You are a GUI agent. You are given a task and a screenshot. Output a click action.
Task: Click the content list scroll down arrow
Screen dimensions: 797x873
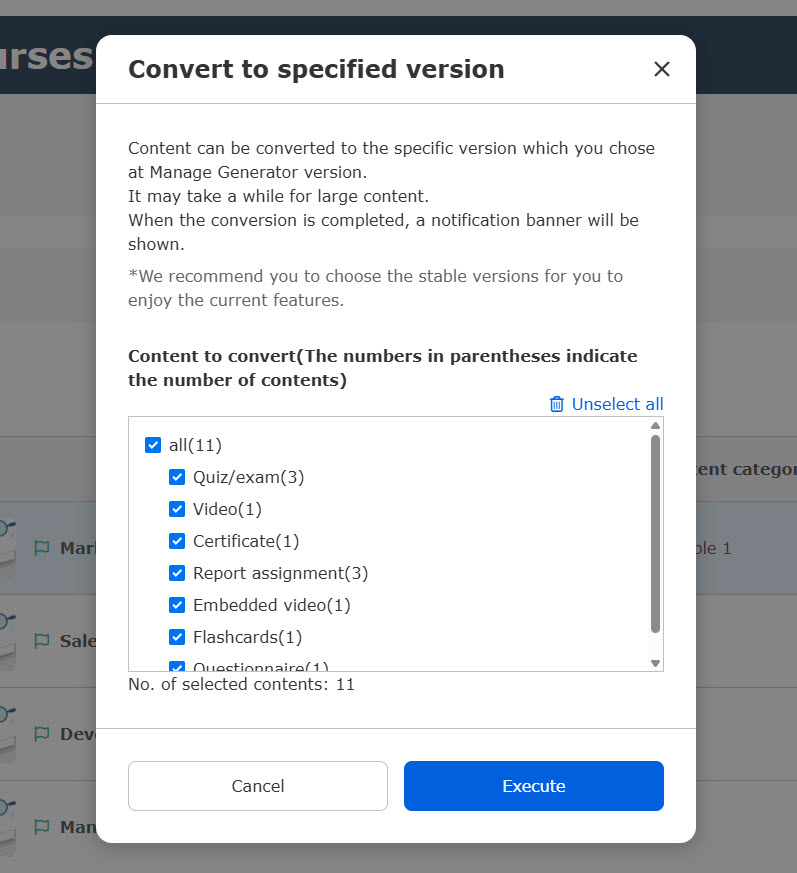(x=656, y=663)
